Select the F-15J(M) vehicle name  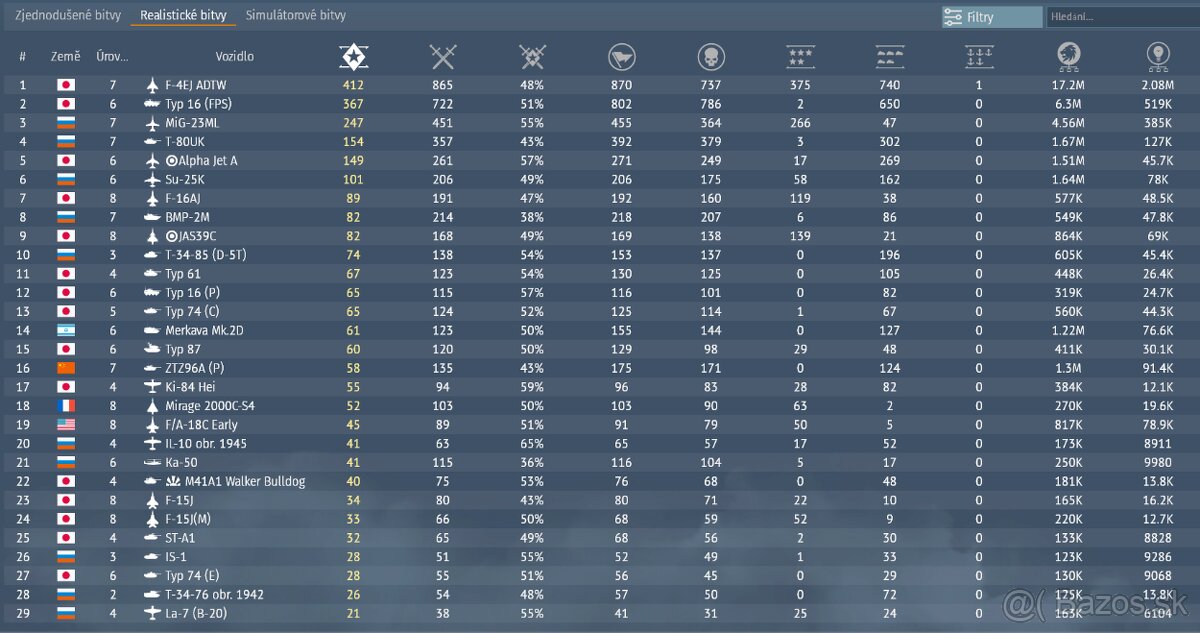point(190,518)
